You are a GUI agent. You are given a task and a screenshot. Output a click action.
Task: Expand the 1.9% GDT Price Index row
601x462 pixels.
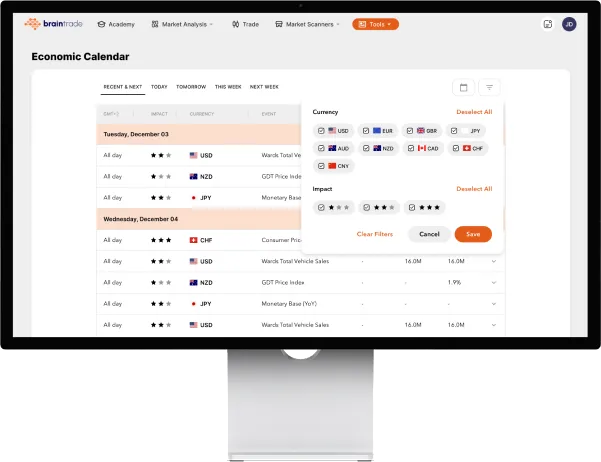coord(493,282)
